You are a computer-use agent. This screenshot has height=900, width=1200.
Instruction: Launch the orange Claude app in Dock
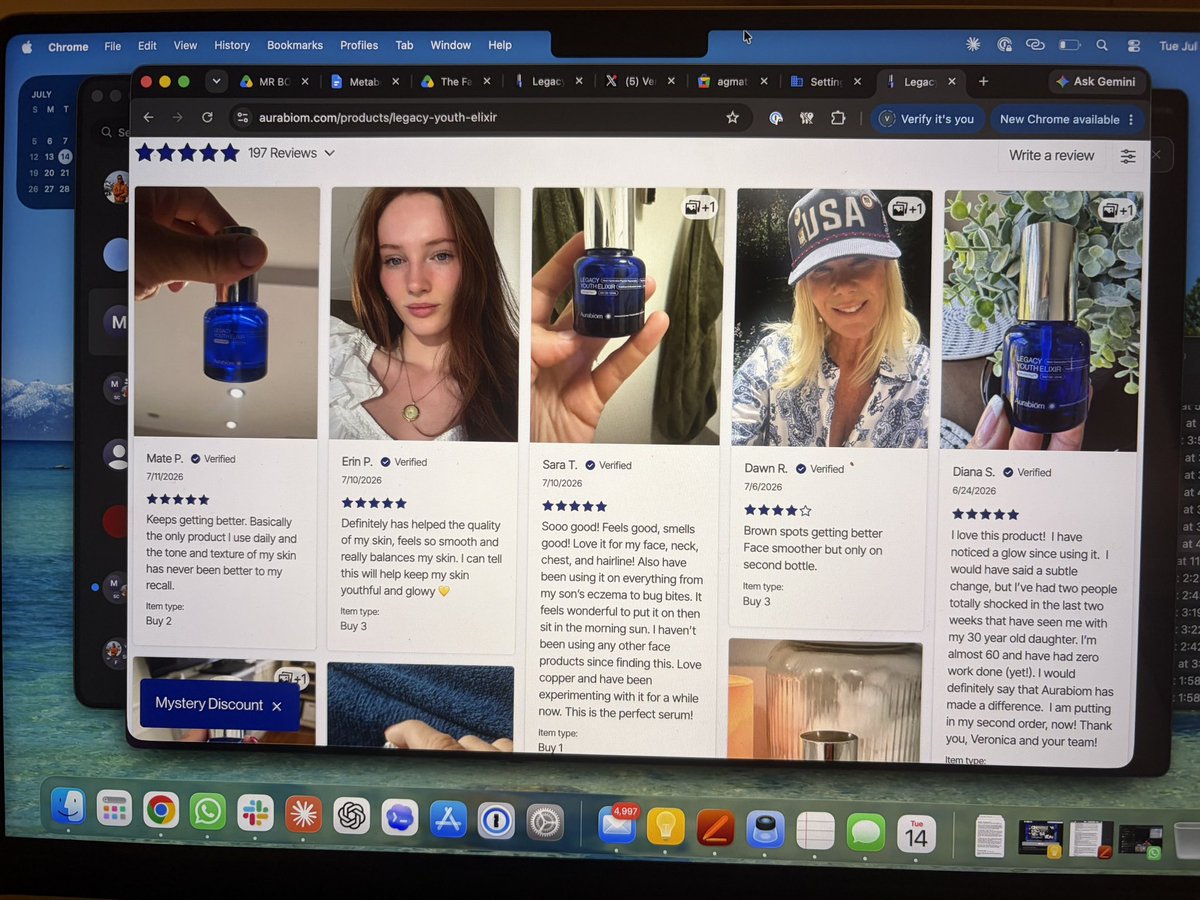point(303,814)
